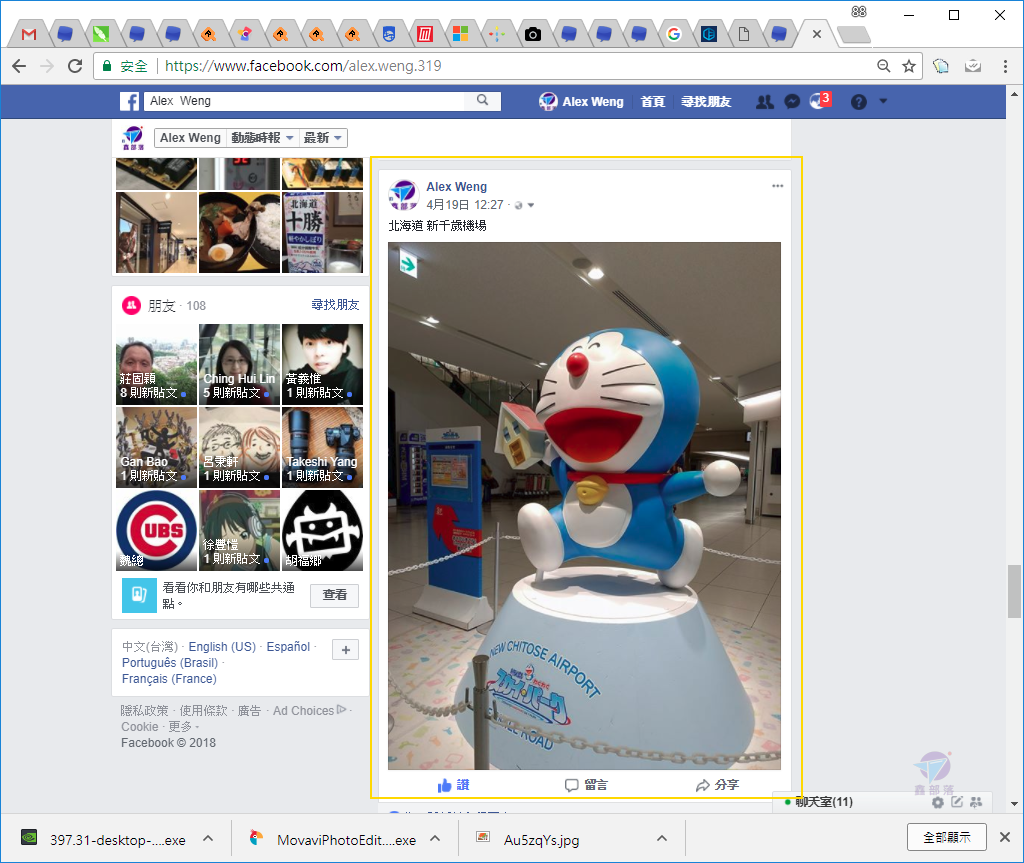This screenshot has width=1024, height=863.
Task: Open friend Ching Hui Lin's thumbnail
Action: [240, 365]
